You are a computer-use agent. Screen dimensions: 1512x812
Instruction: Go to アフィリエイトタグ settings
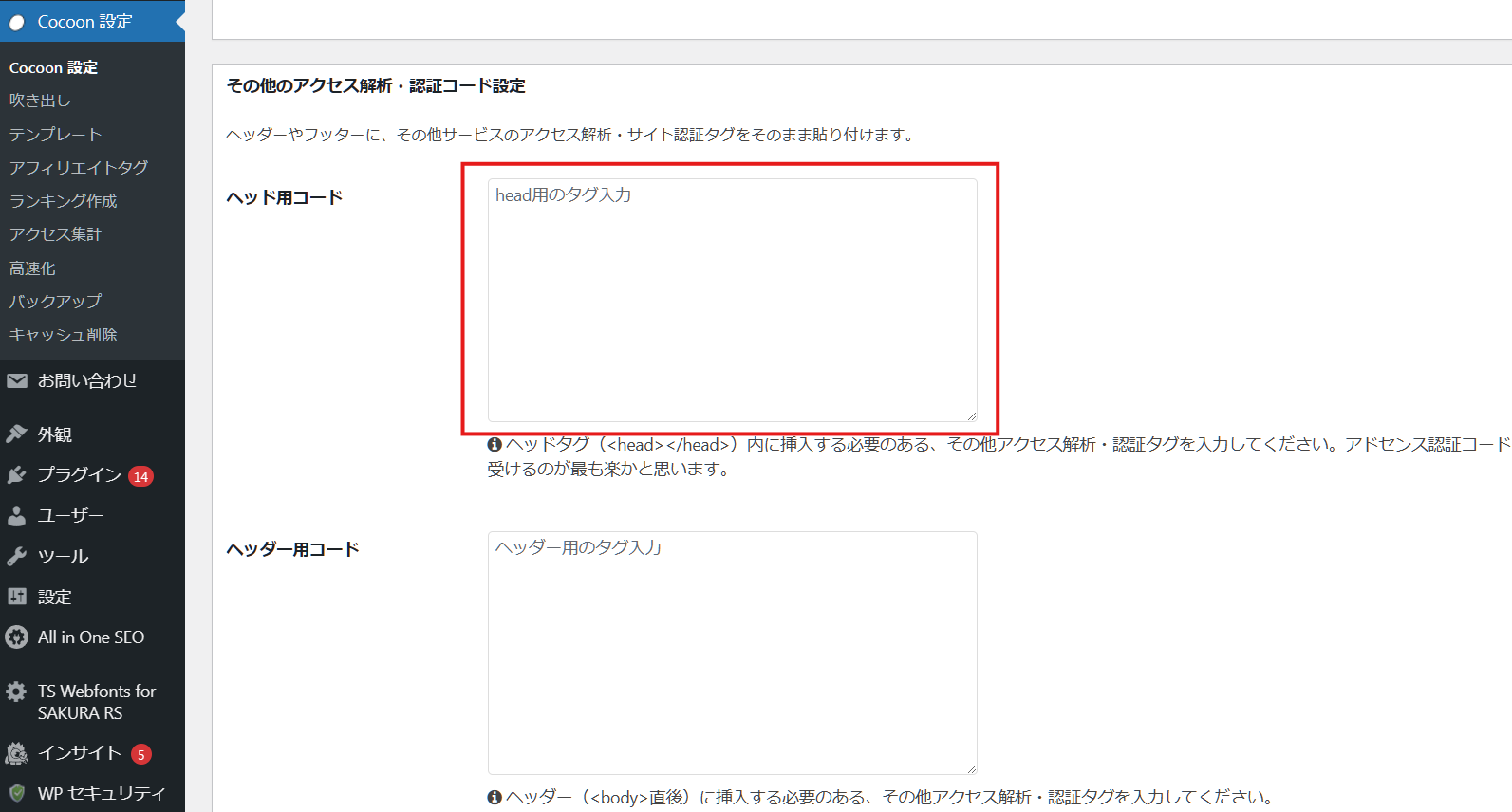click(x=79, y=168)
